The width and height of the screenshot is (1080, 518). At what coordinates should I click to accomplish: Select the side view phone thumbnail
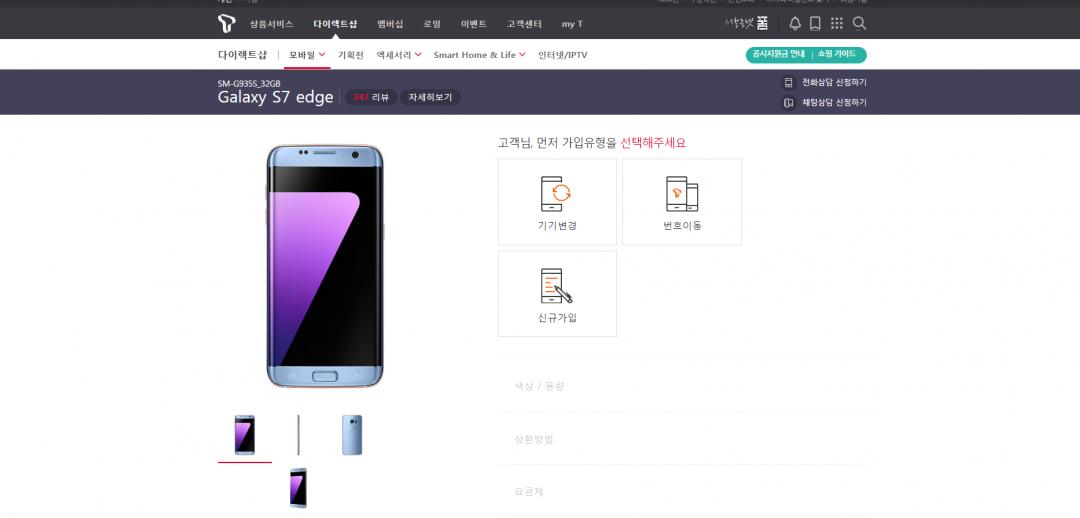[298, 435]
